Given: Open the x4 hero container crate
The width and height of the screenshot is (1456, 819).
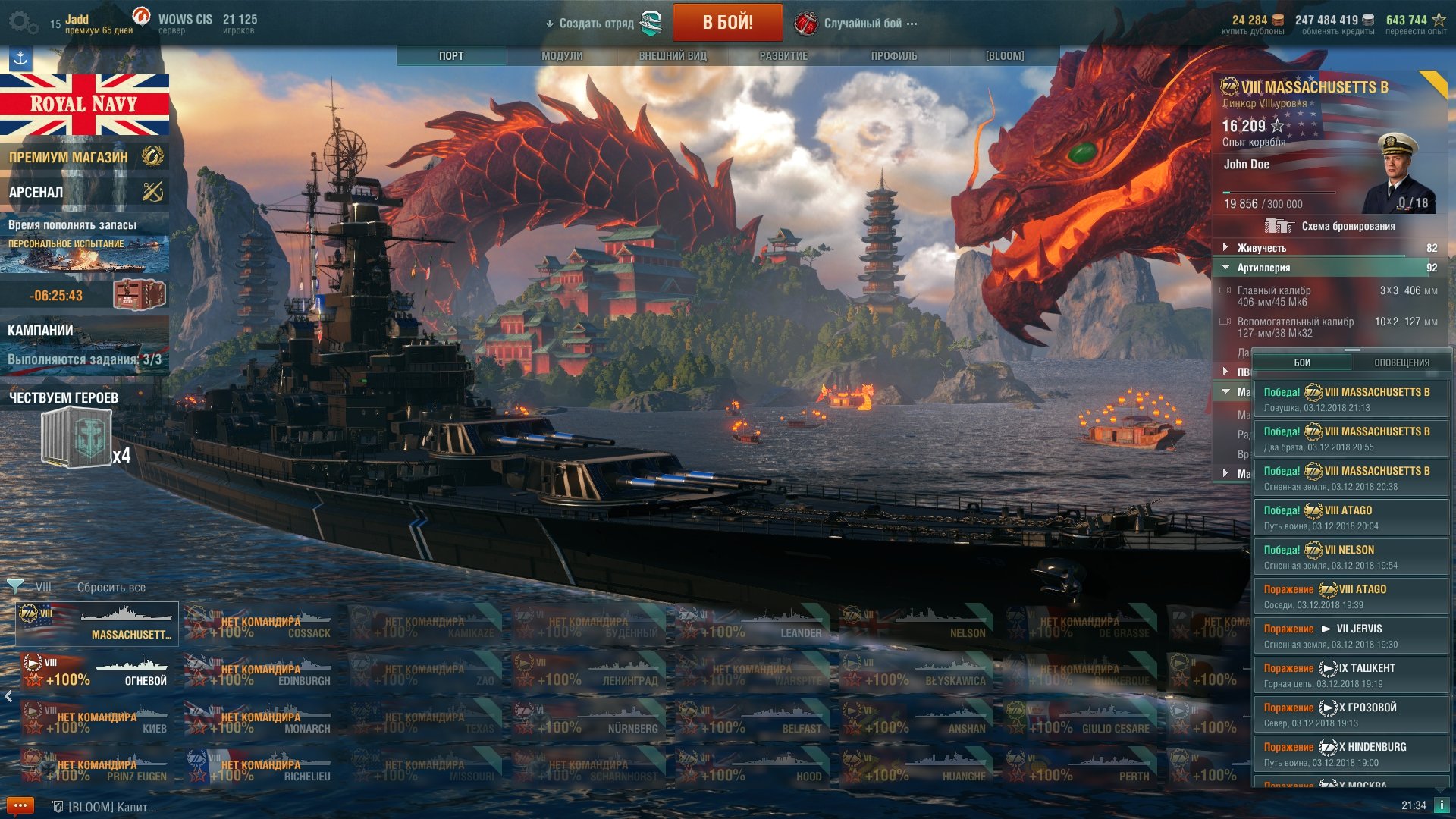Looking at the screenshot, I should 77,437.
